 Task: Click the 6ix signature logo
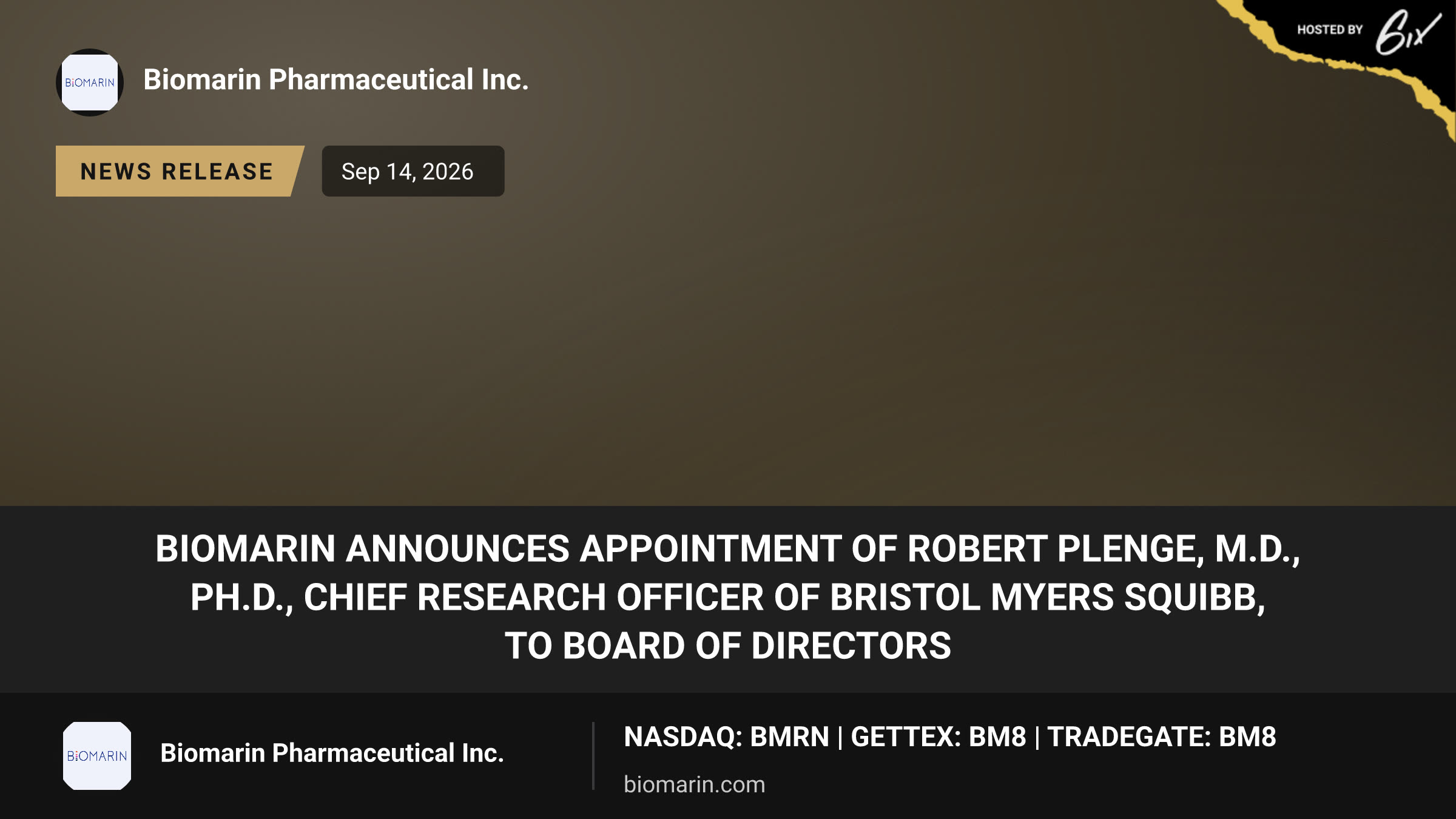click(1408, 32)
